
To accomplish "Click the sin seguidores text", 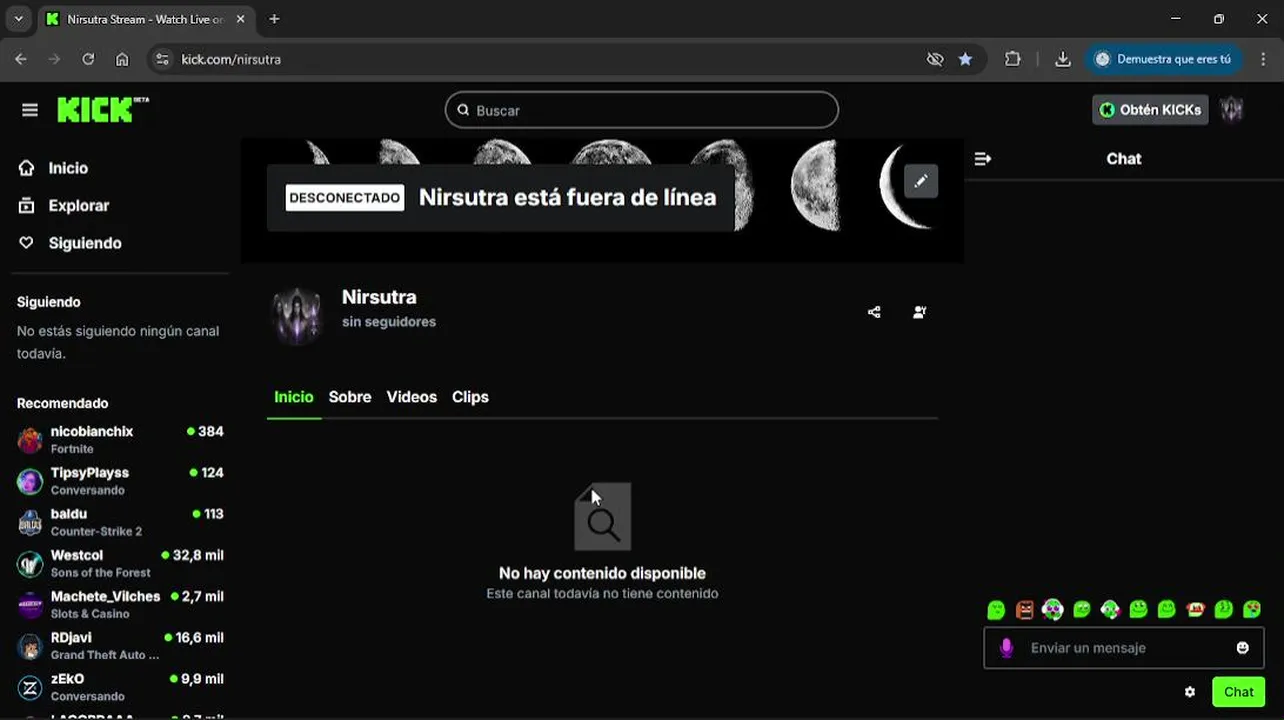I will [x=389, y=322].
